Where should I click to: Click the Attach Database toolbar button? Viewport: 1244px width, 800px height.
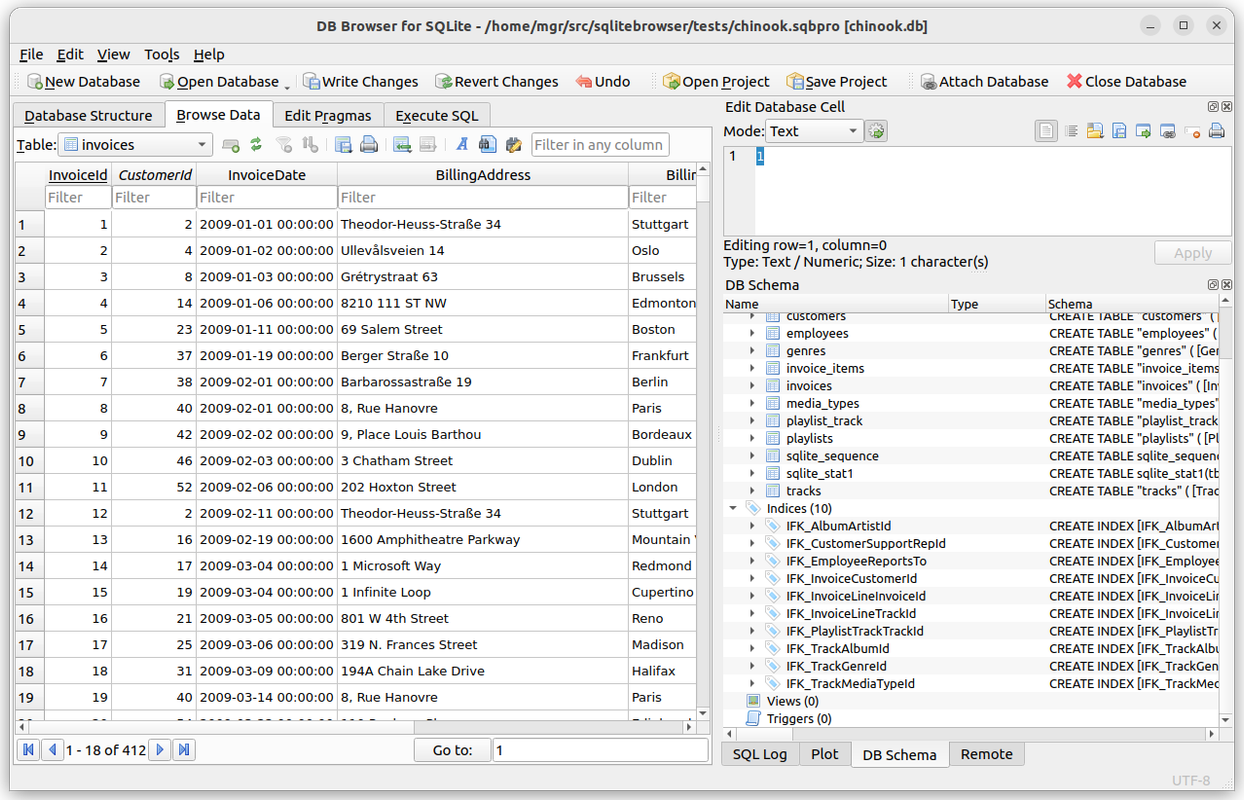click(x=984, y=82)
